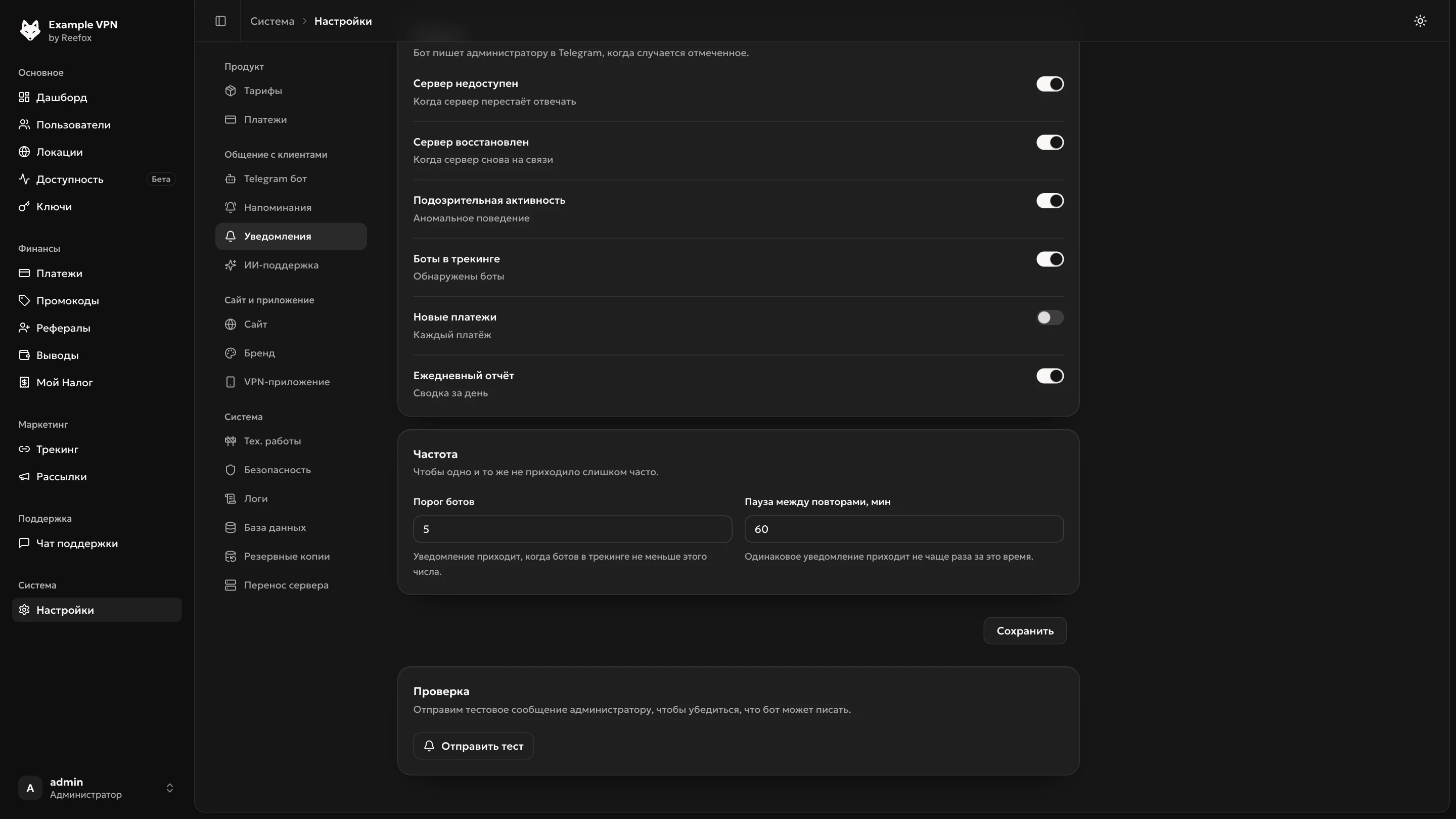Click the Тарифы package icon

tap(230, 90)
